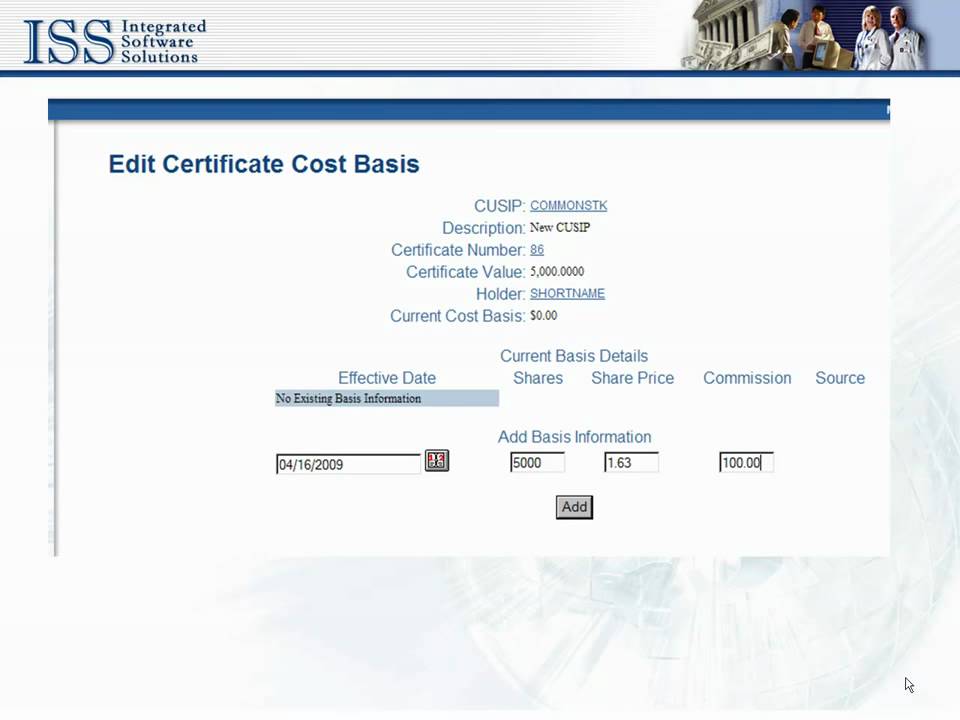Screen dimensions: 960x720
Task: Focus the Shares field containing 5000
Action: coord(538,462)
